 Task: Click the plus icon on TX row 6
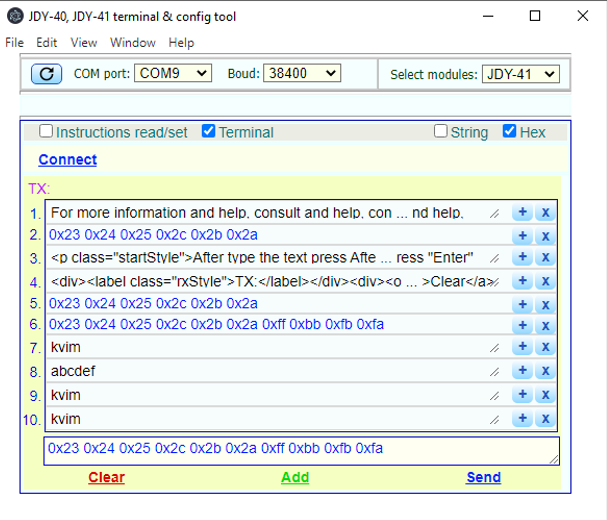point(523,325)
